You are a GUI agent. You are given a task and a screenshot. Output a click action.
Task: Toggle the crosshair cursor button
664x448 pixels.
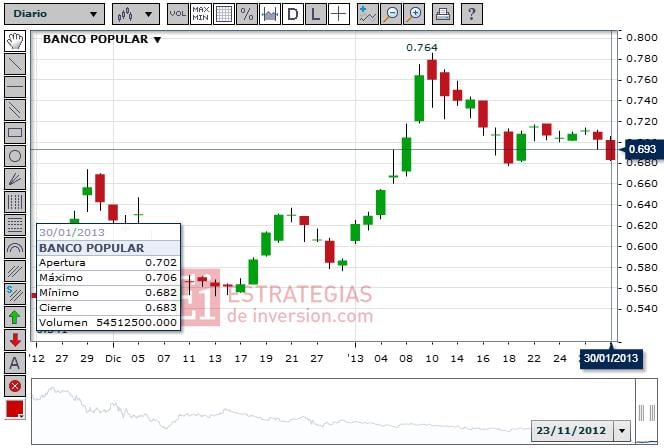coord(339,14)
